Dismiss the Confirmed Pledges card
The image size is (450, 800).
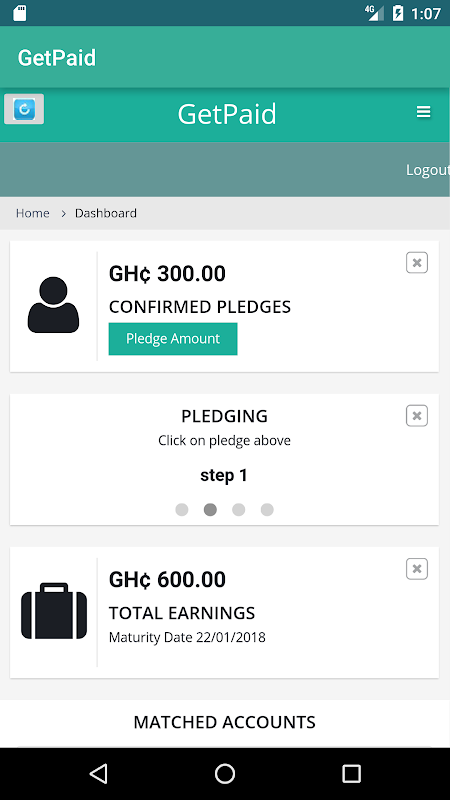pos(417,263)
